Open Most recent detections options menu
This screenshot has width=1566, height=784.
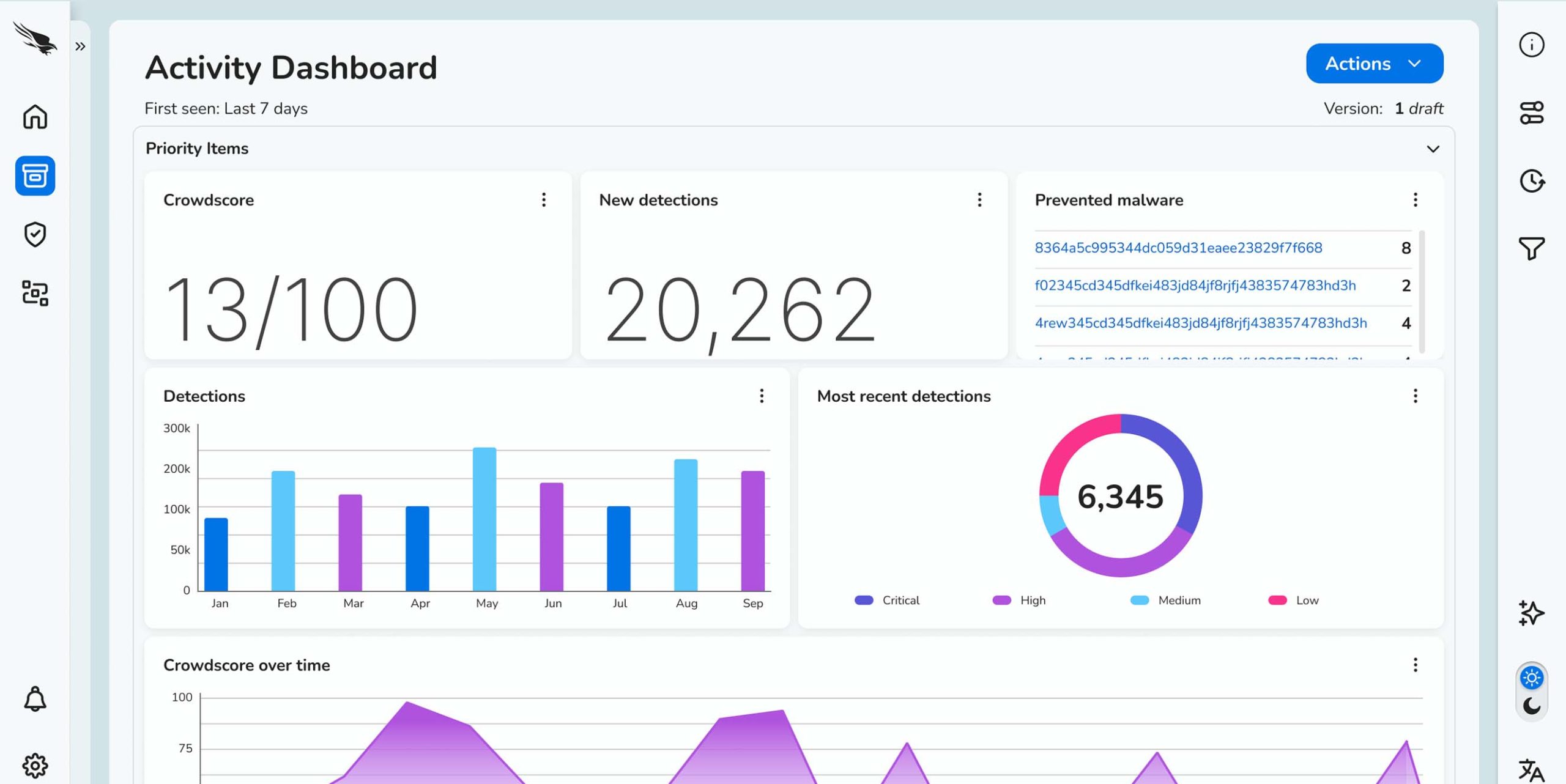(x=1415, y=396)
